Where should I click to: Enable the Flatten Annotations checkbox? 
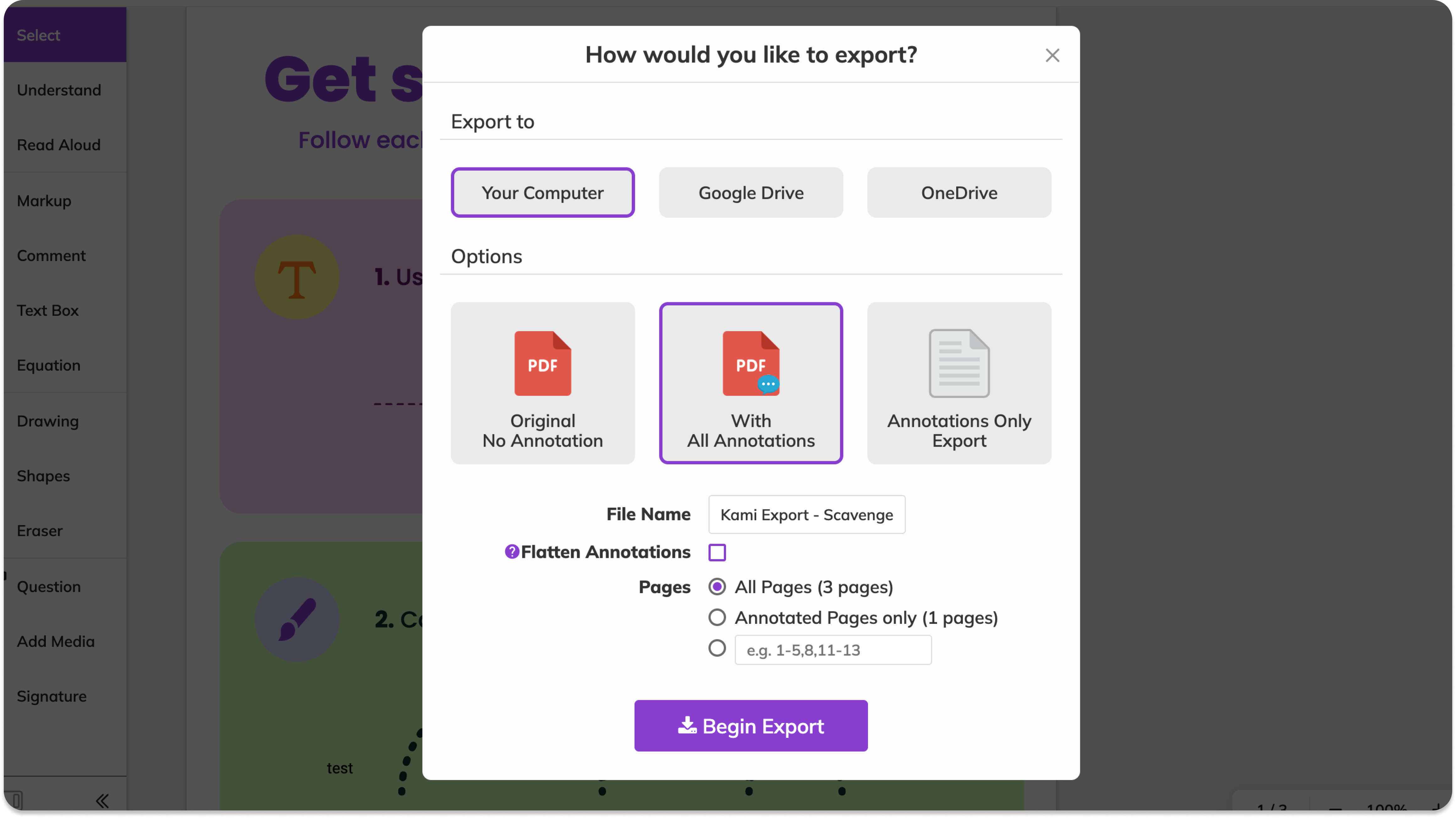coord(717,552)
